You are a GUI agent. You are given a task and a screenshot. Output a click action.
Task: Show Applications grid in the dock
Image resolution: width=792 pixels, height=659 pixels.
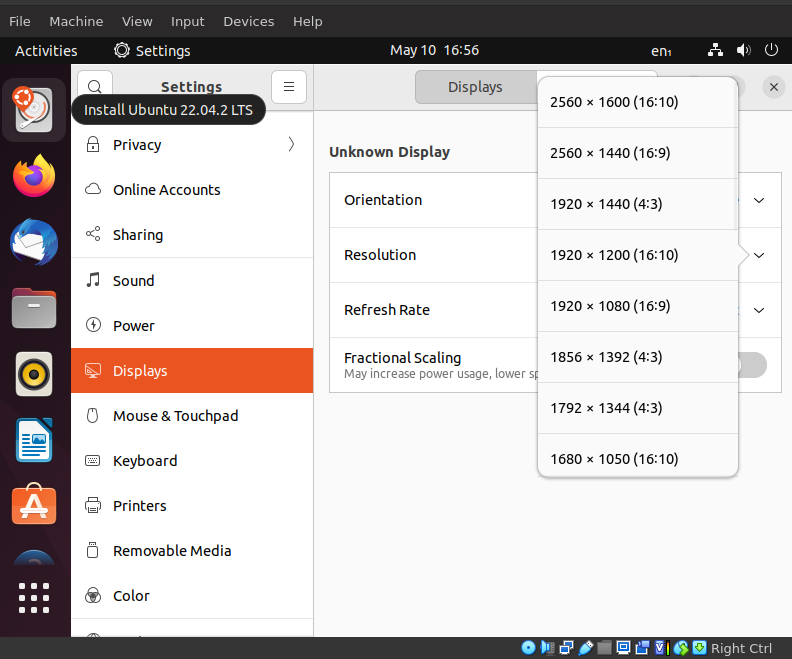pyautogui.click(x=34, y=598)
